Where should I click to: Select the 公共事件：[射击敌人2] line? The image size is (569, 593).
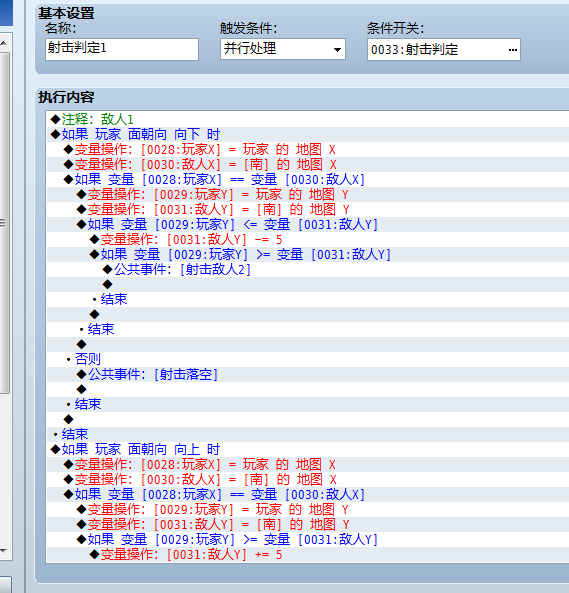pyautogui.click(x=307, y=269)
